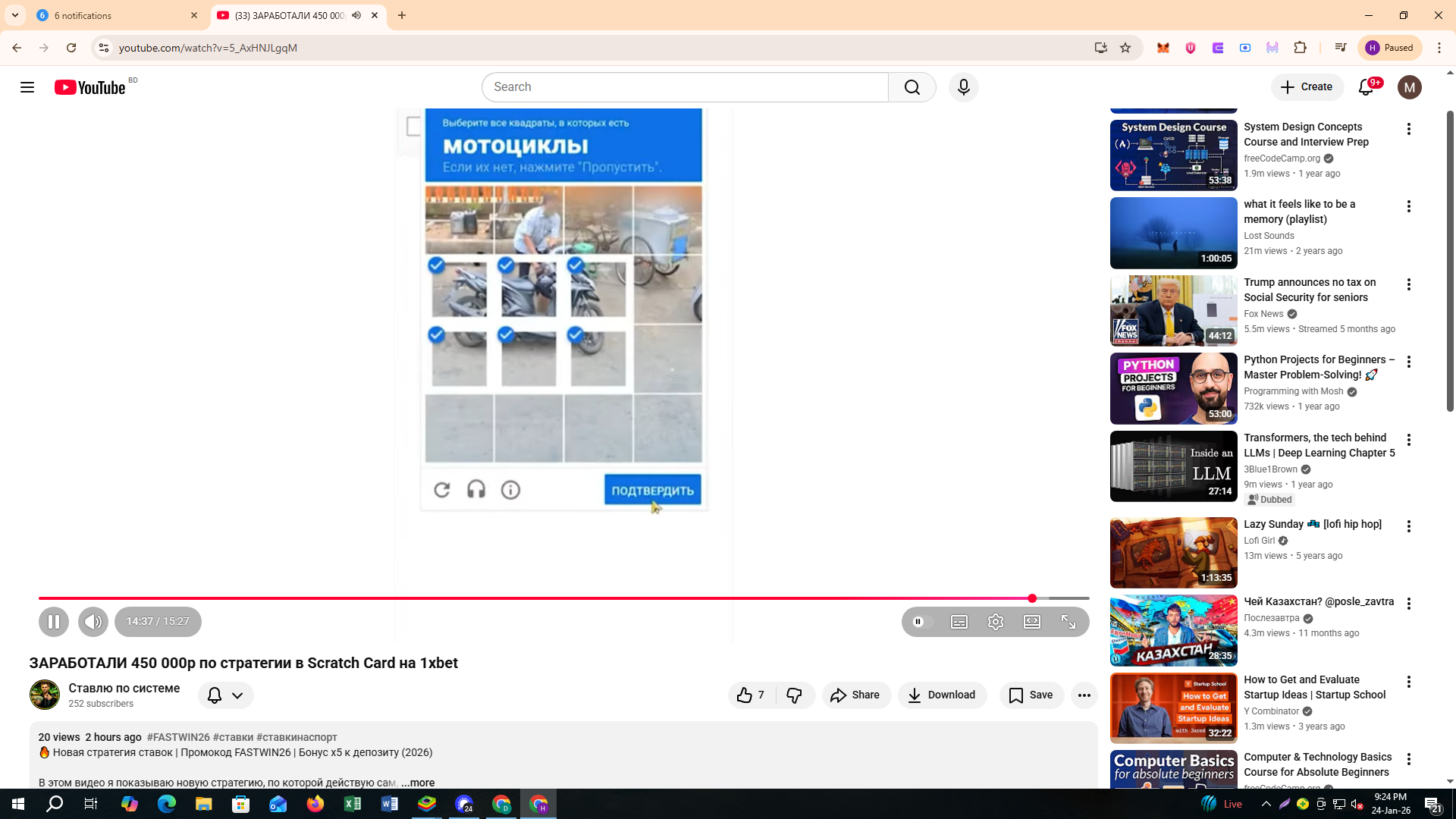This screenshot has height=819, width=1456.
Task: Click the Share button
Action: 855,695
